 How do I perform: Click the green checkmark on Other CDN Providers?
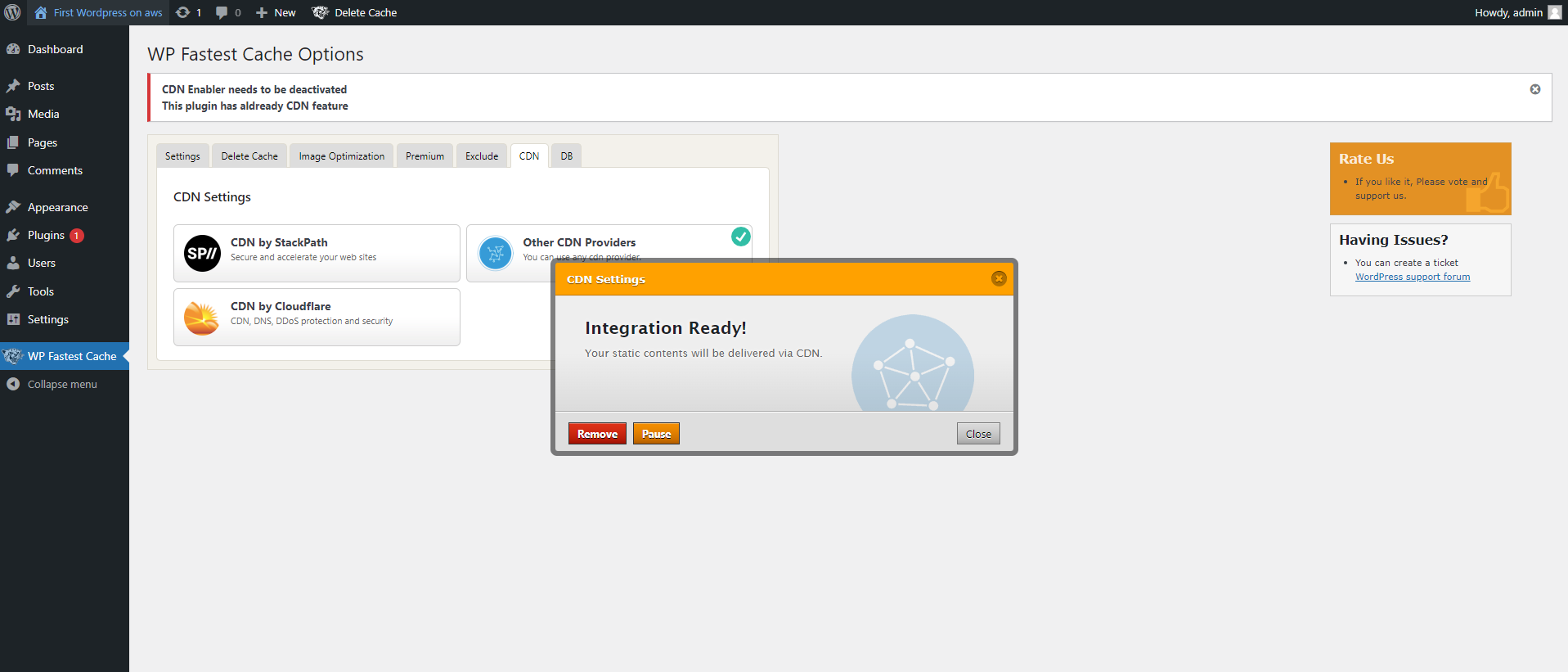pyautogui.click(x=740, y=237)
